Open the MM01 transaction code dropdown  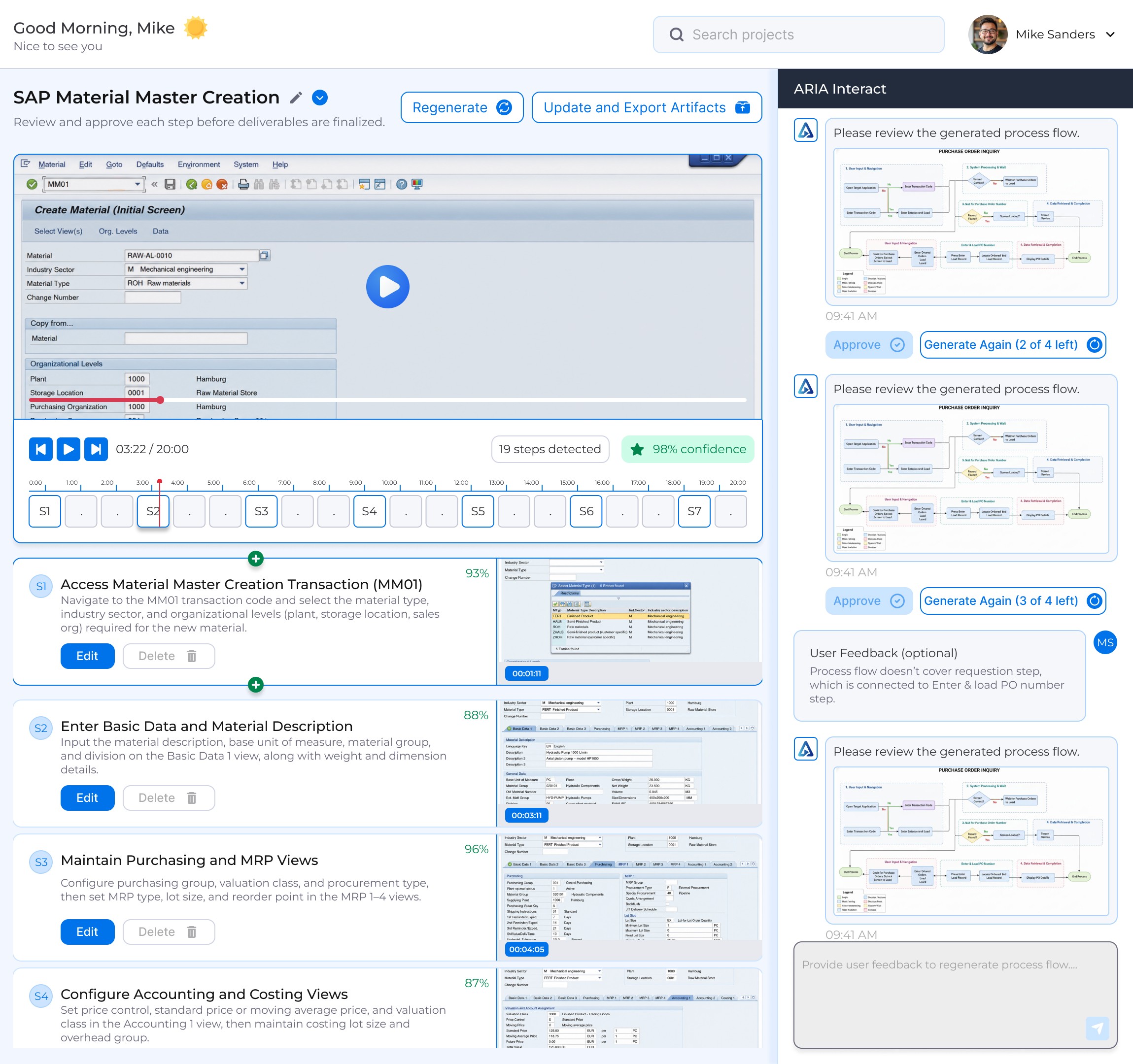click(x=137, y=184)
